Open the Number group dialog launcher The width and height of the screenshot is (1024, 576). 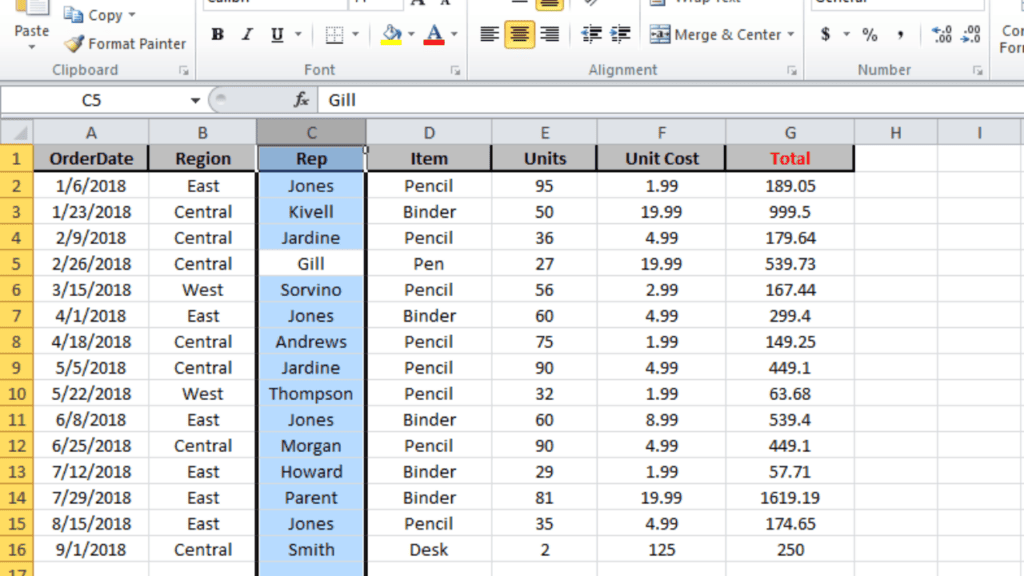977,69
